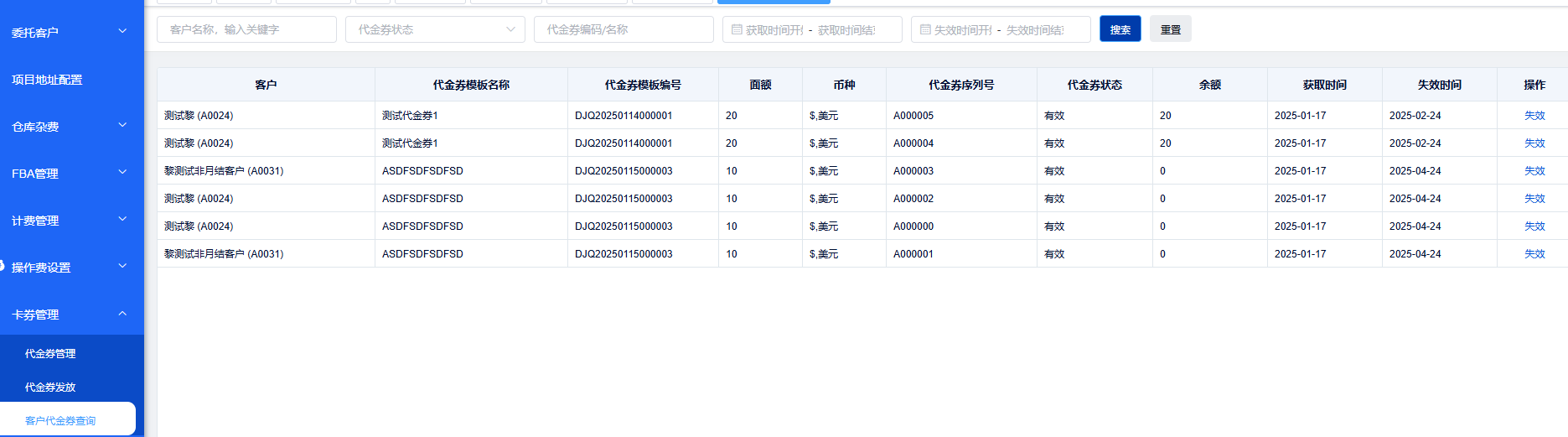Click the 失效时间 column header
Viewport: 1568px width, 437px height.
pyautogui.click(x=1440, y=85)
